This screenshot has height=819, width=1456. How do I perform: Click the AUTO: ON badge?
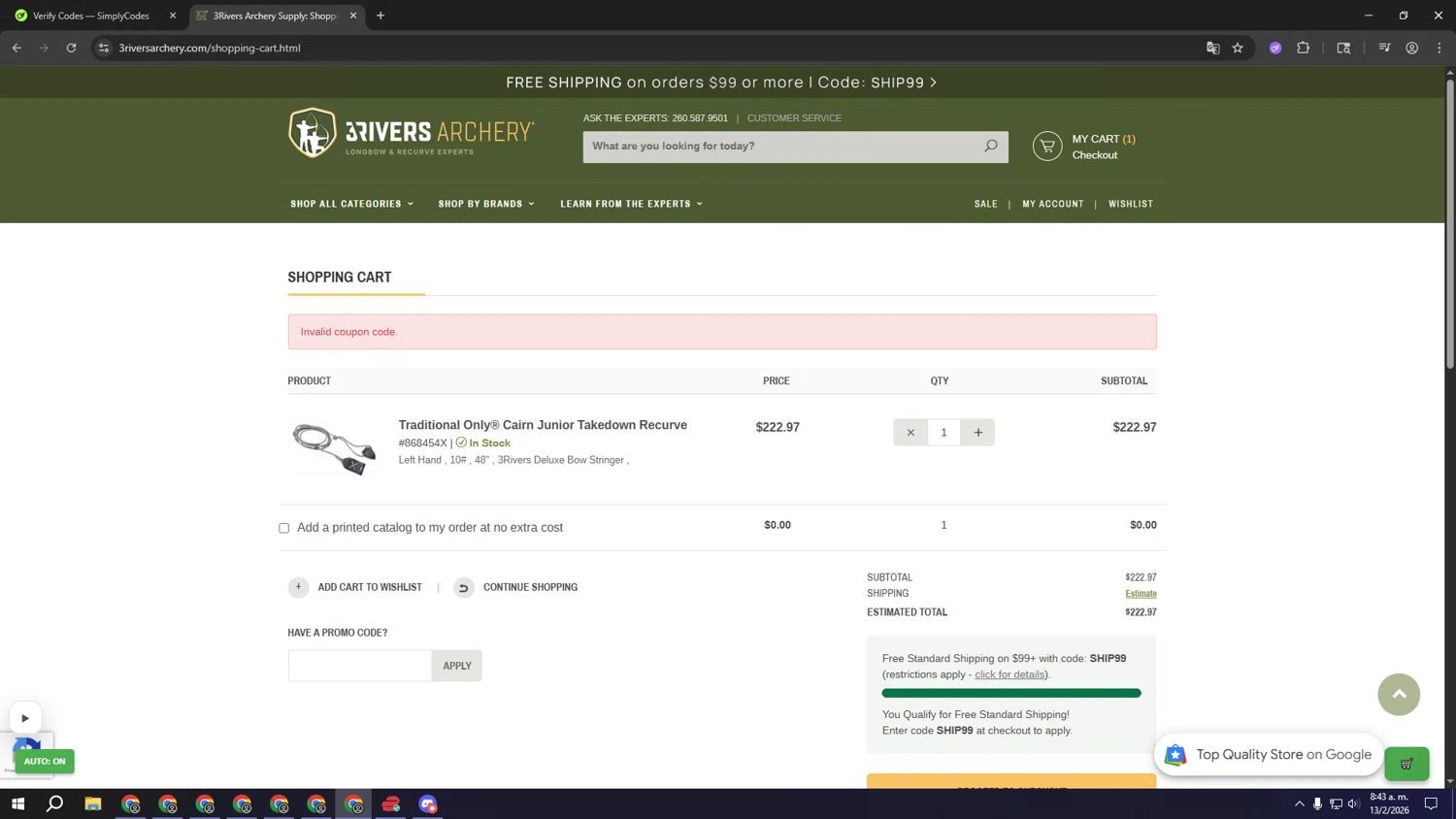[x=45, y=761]
